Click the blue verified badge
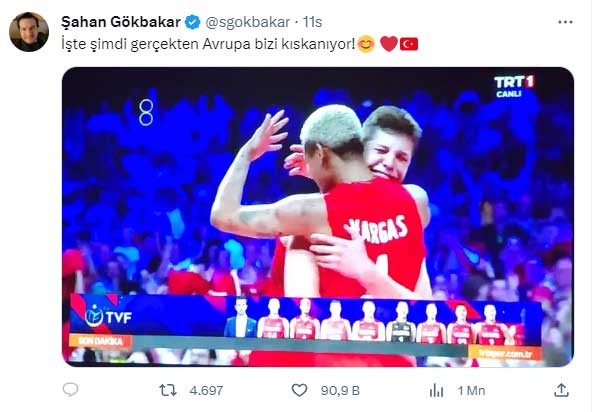Screen dimensions: 598x412 [193, 22]
